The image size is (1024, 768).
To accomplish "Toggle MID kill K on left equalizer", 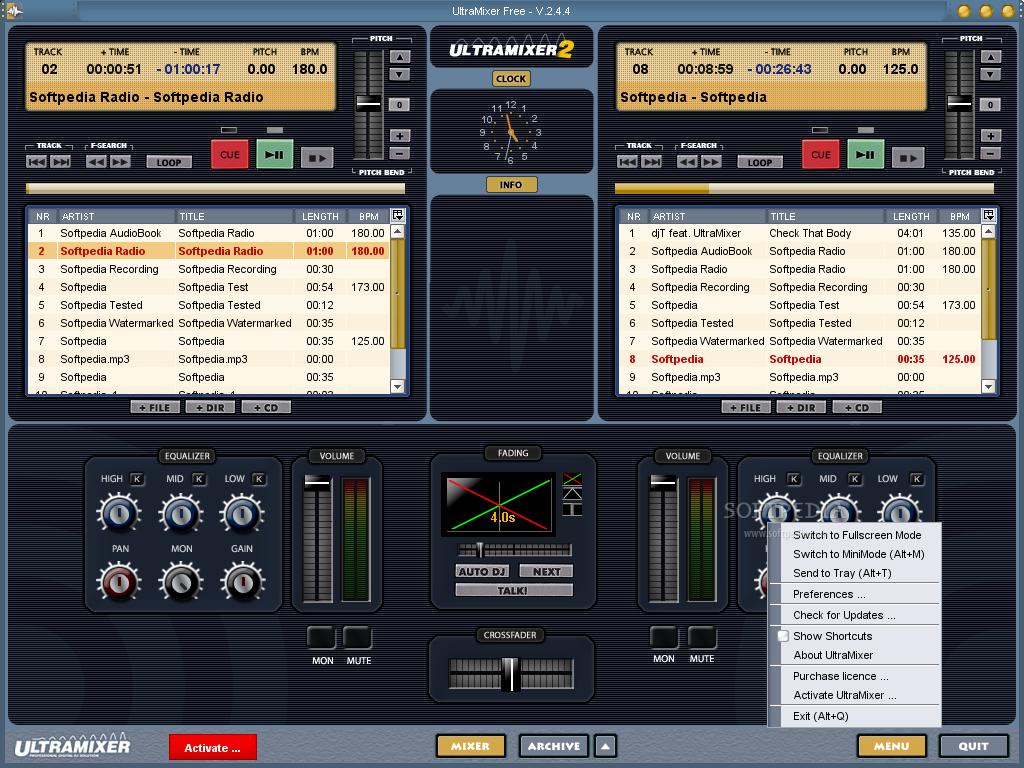I will click(x=199, y=479).
